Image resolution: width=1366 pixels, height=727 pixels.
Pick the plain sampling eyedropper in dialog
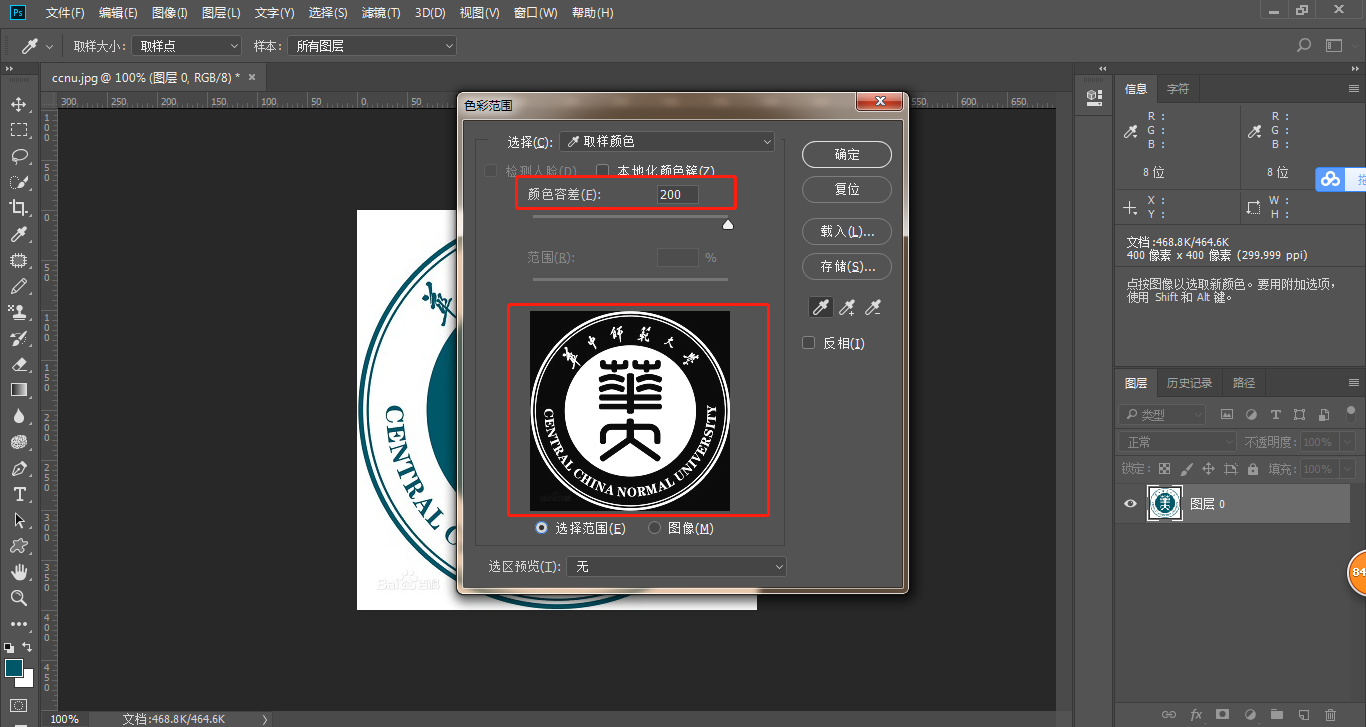coord(821,308)
